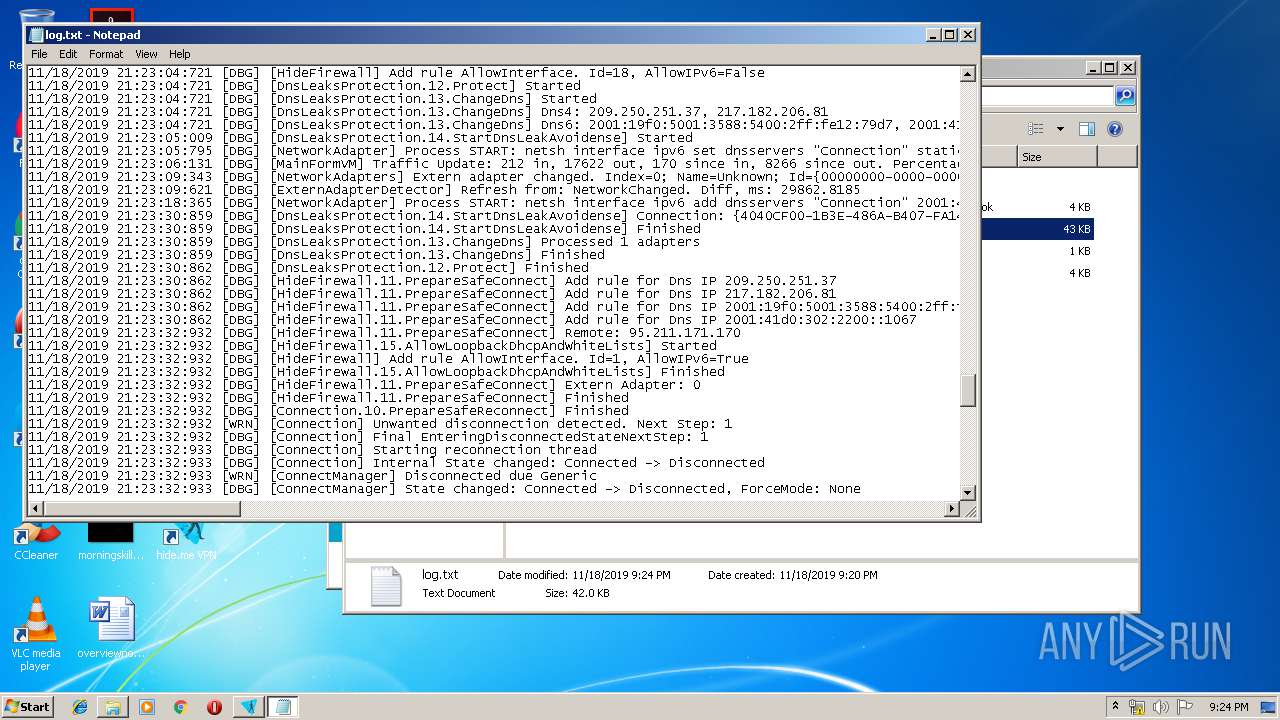Launch Google Chrome from the taskbar
The height and width of the screenshot is (720, 1280).
point(180,707)
